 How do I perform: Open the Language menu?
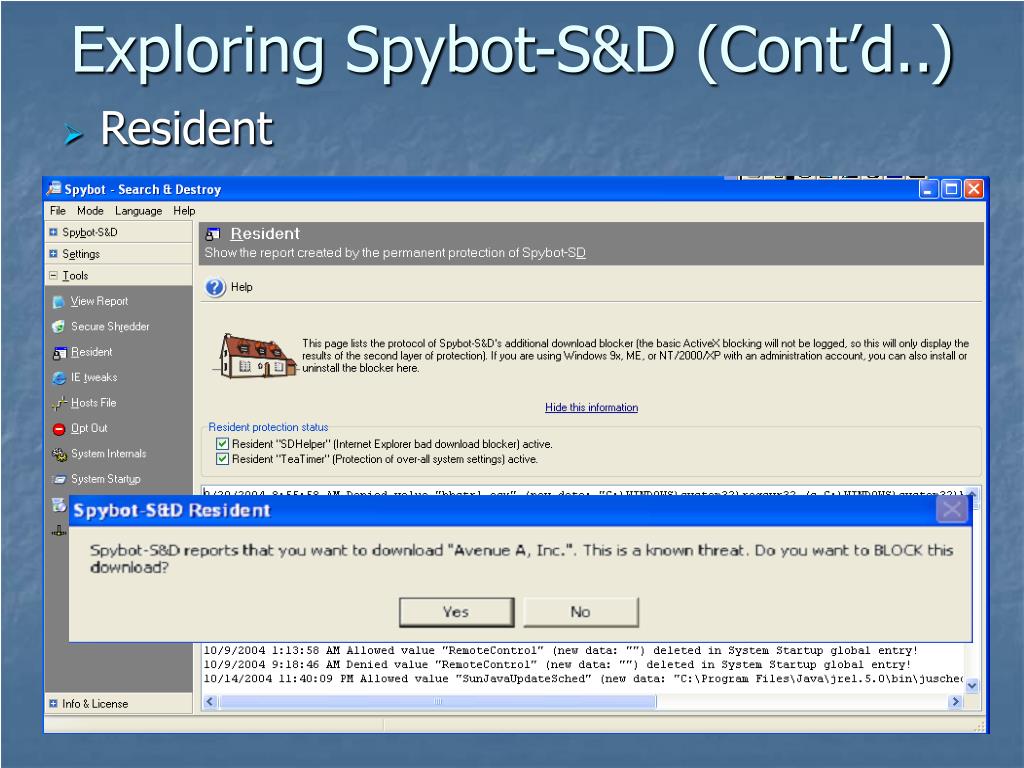pos(138,210)
